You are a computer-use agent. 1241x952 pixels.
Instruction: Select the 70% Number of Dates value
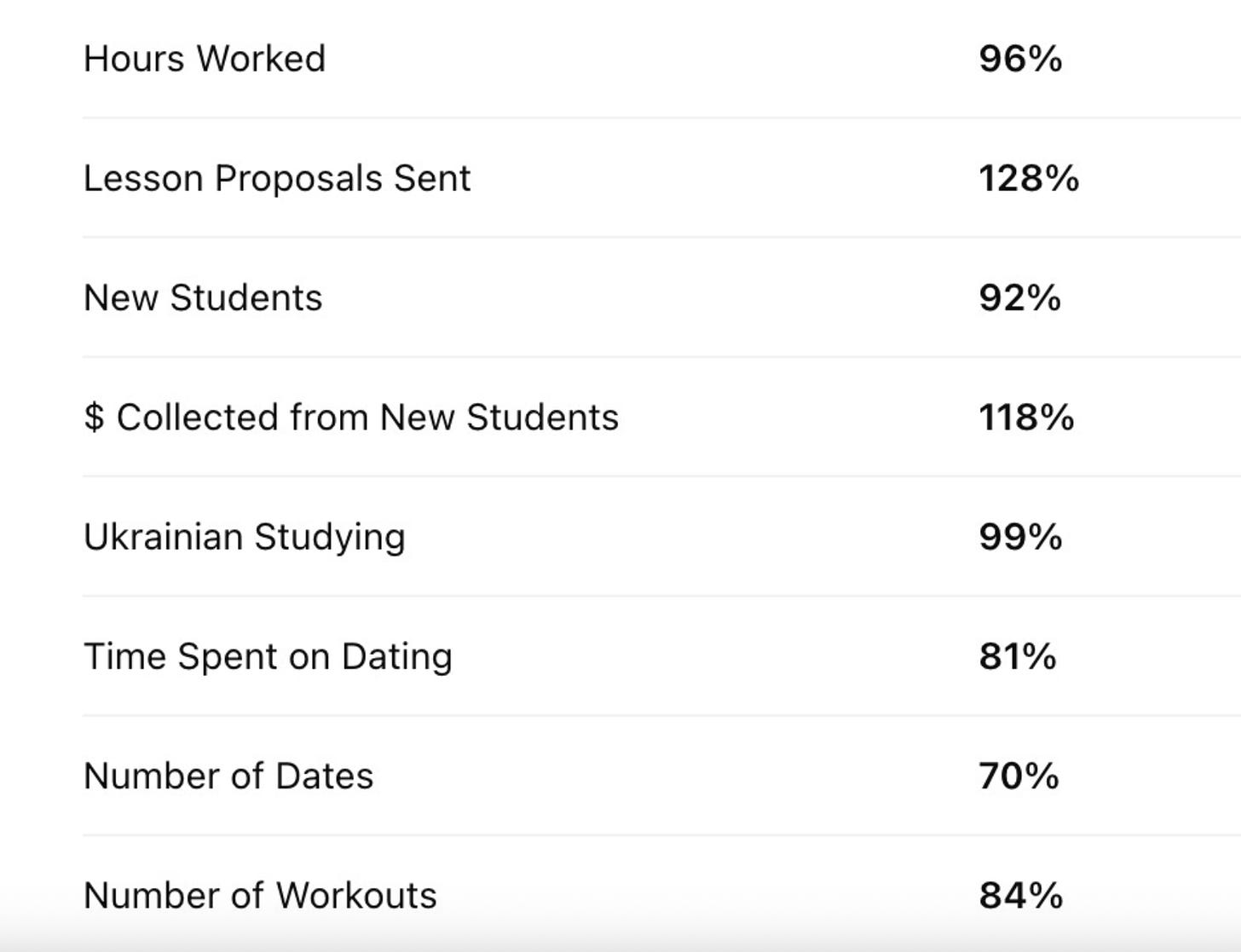coord(1019,776)
